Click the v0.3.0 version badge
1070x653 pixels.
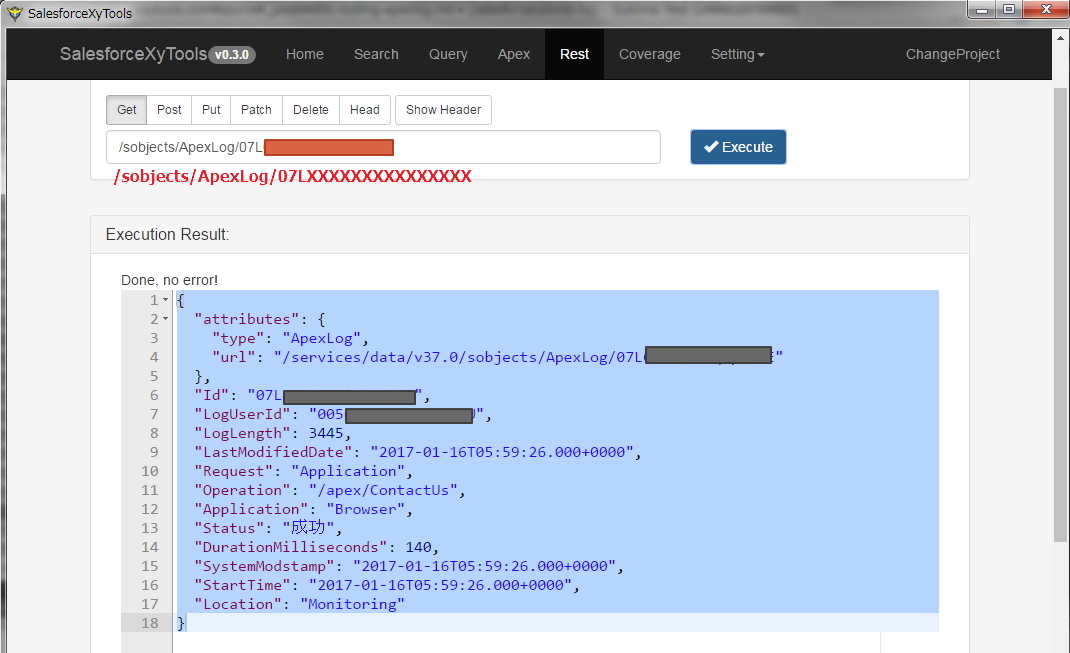(232, 55)
